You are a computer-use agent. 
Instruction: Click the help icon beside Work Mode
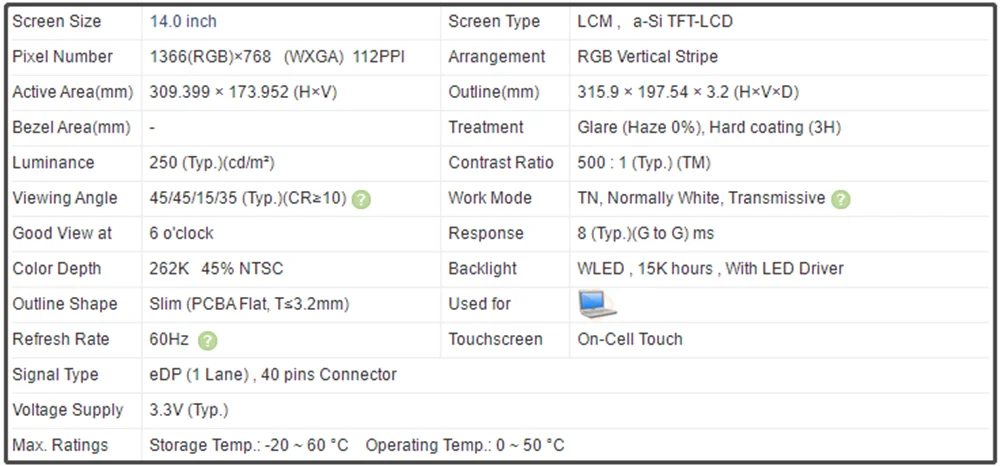pyautogui.click(x=841, y=200)
